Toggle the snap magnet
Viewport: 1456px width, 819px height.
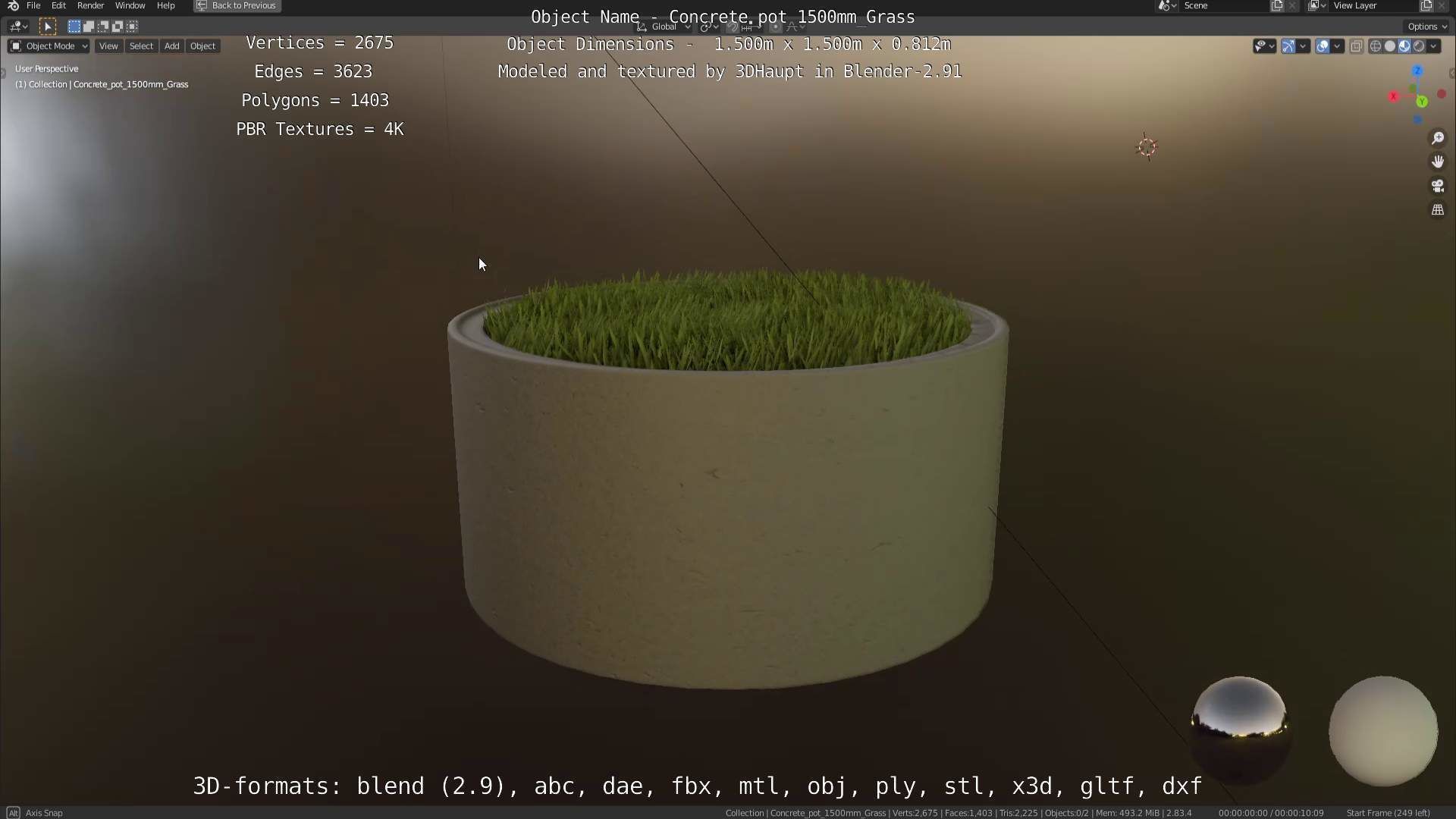point(732,27)
